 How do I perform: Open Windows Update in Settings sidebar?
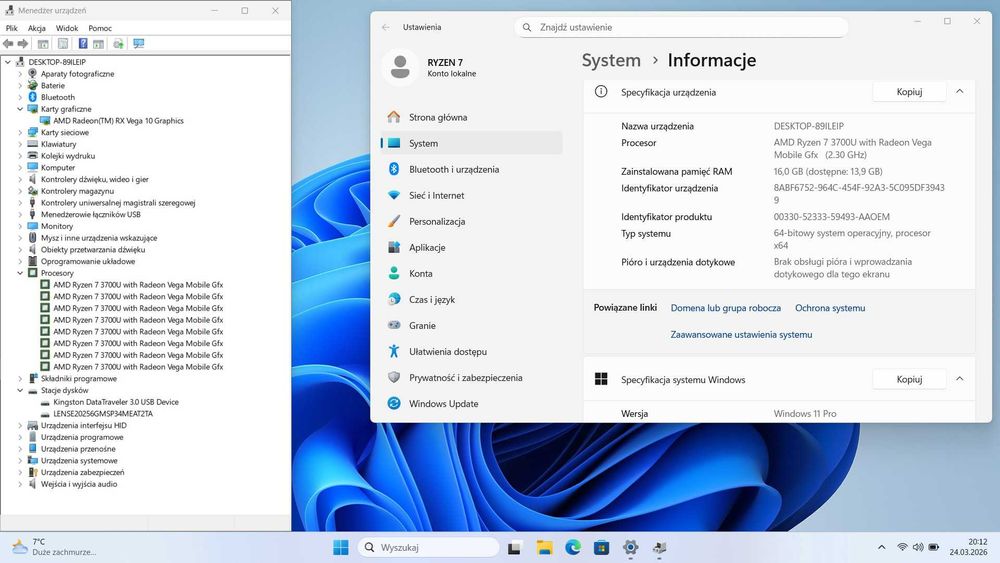tap(471, 404)
